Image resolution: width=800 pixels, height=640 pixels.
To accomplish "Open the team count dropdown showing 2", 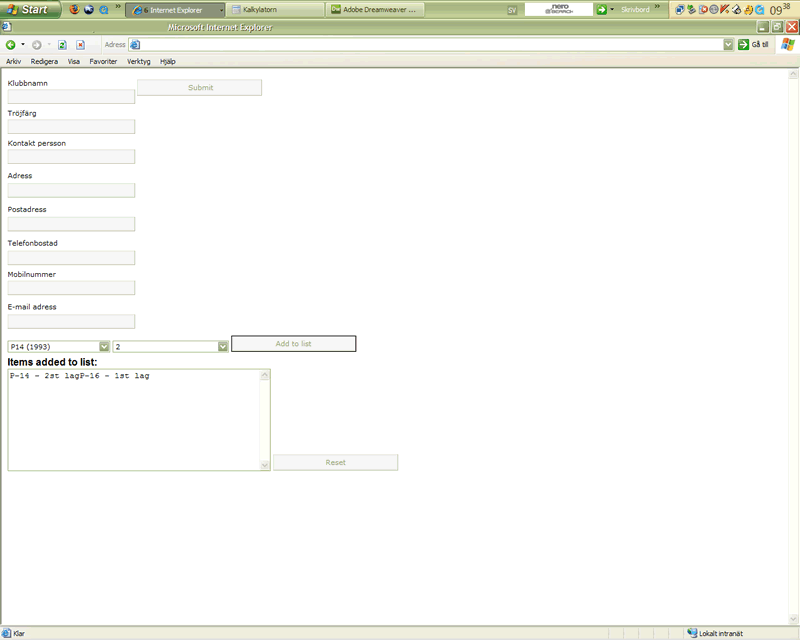I will pyautogui.click(x=170, y=347).
